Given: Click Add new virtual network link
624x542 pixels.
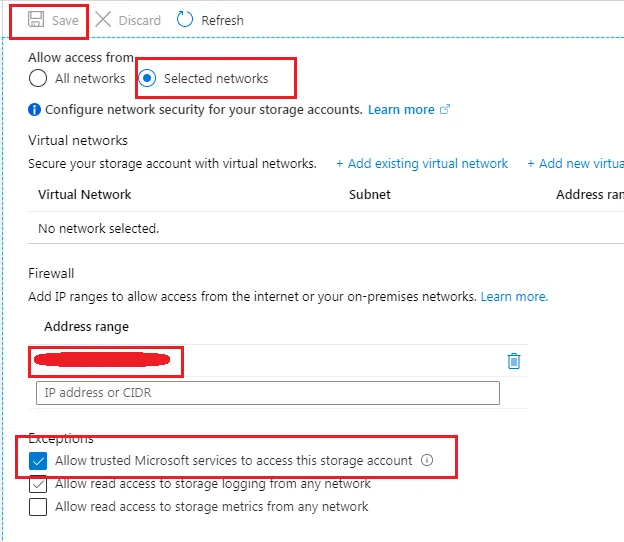Looking at the screenshot, I should coord(575,164).
